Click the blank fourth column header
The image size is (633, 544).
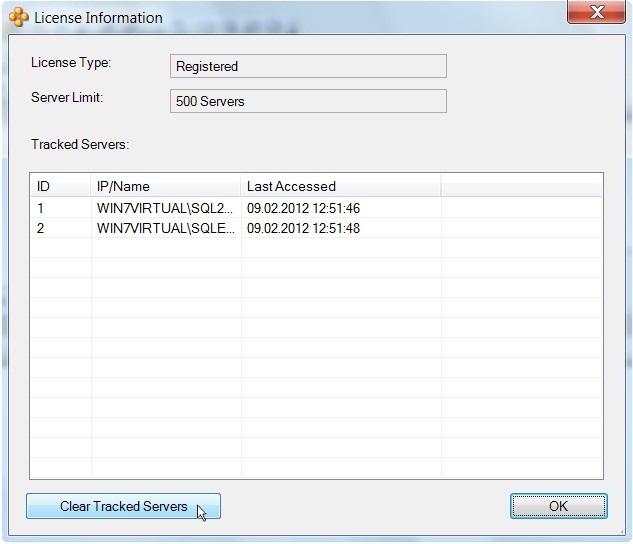point(520,186)
